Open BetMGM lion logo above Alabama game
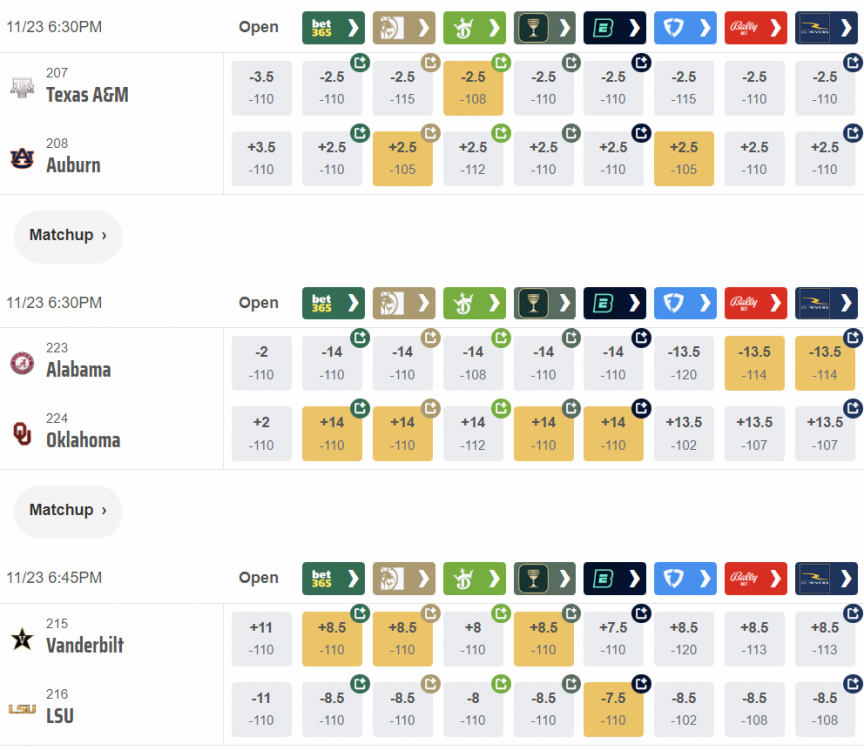Viewport: 864px width, 750px height. pyautogui.click(x=392, y=302)
